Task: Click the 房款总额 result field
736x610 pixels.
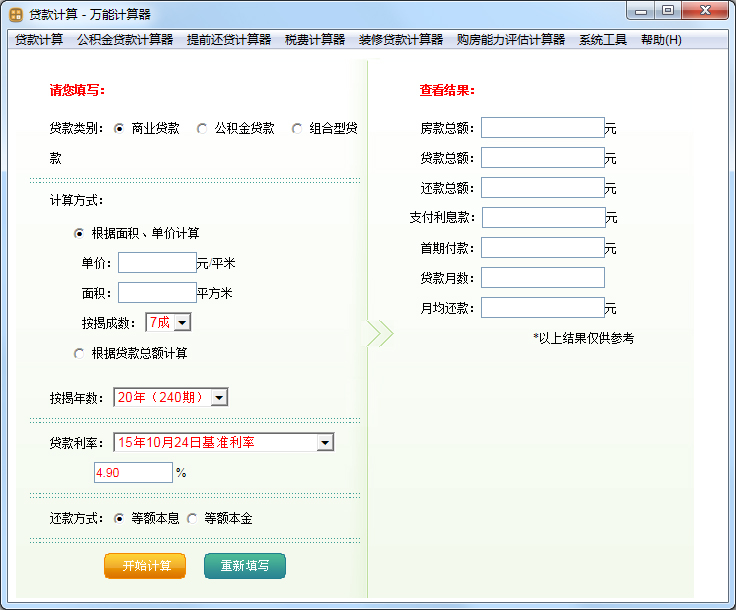Action: [x=543, y=128]
